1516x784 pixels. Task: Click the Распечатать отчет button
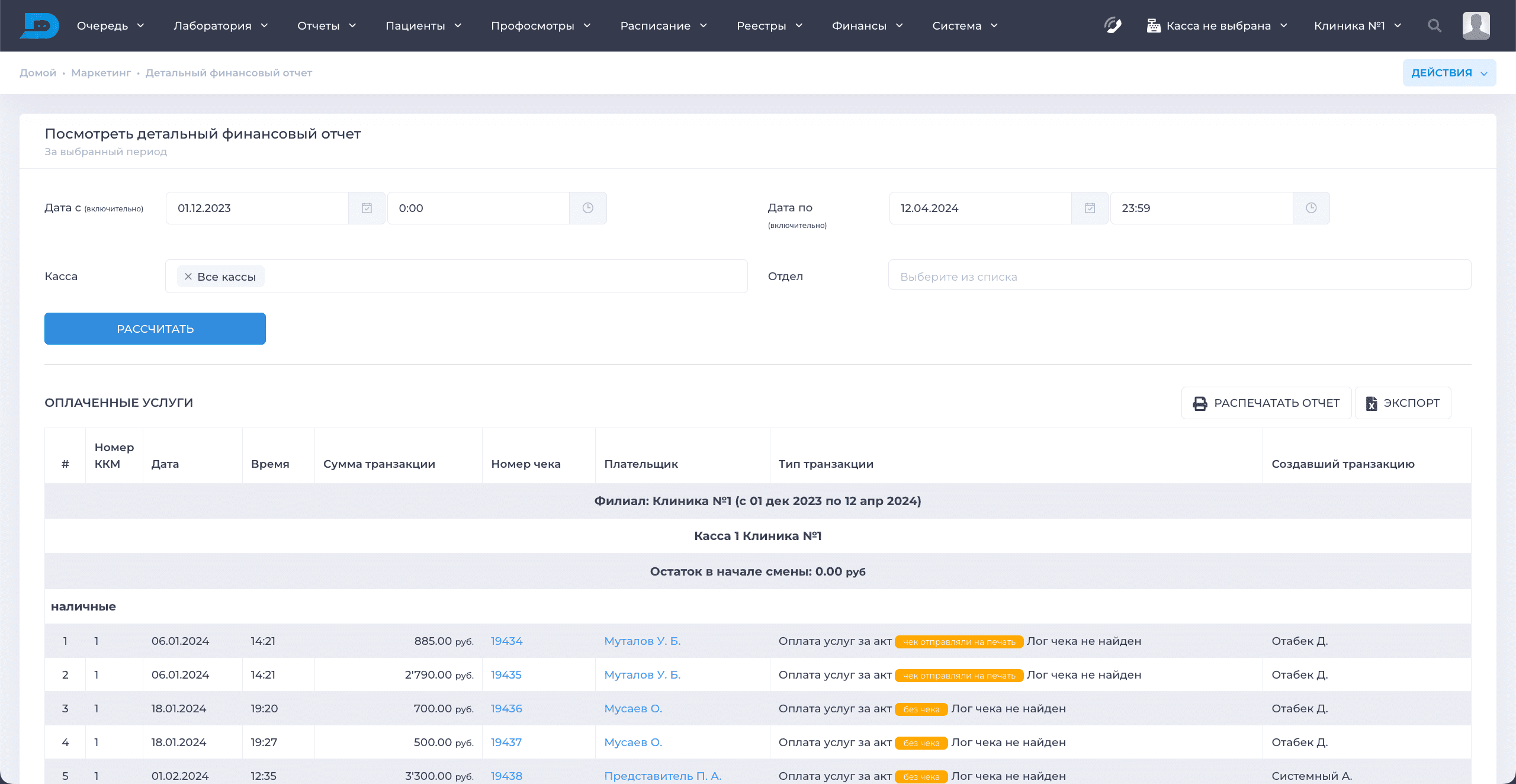[1266, 403]
